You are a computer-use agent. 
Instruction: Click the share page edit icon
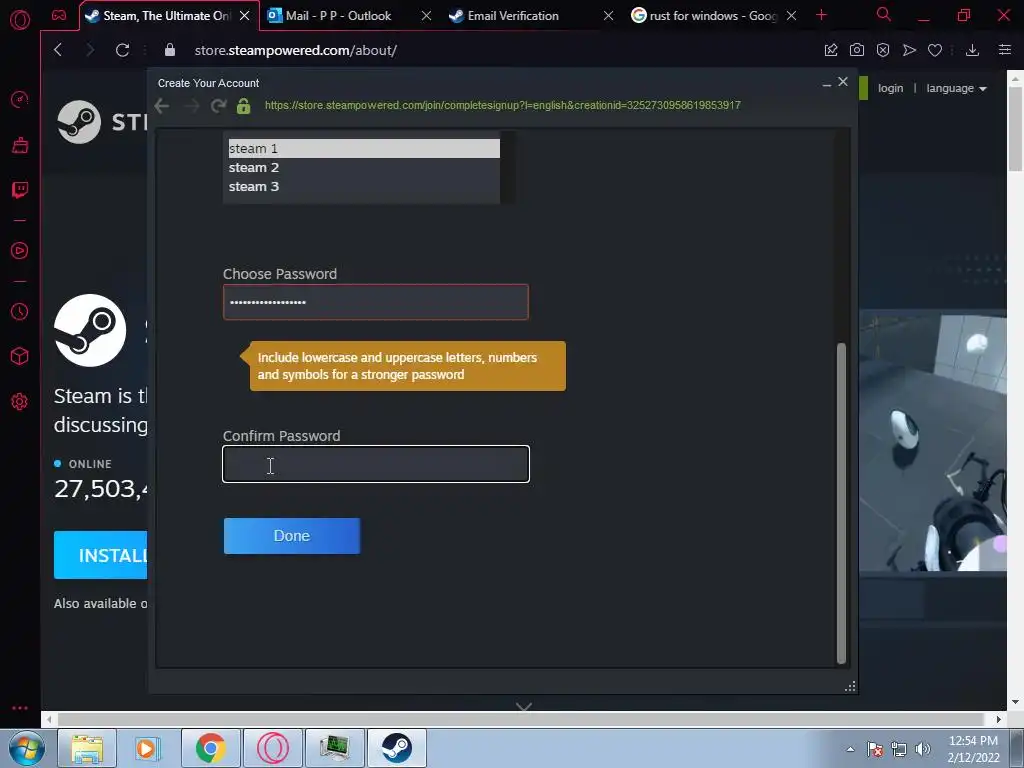point(831,50)
